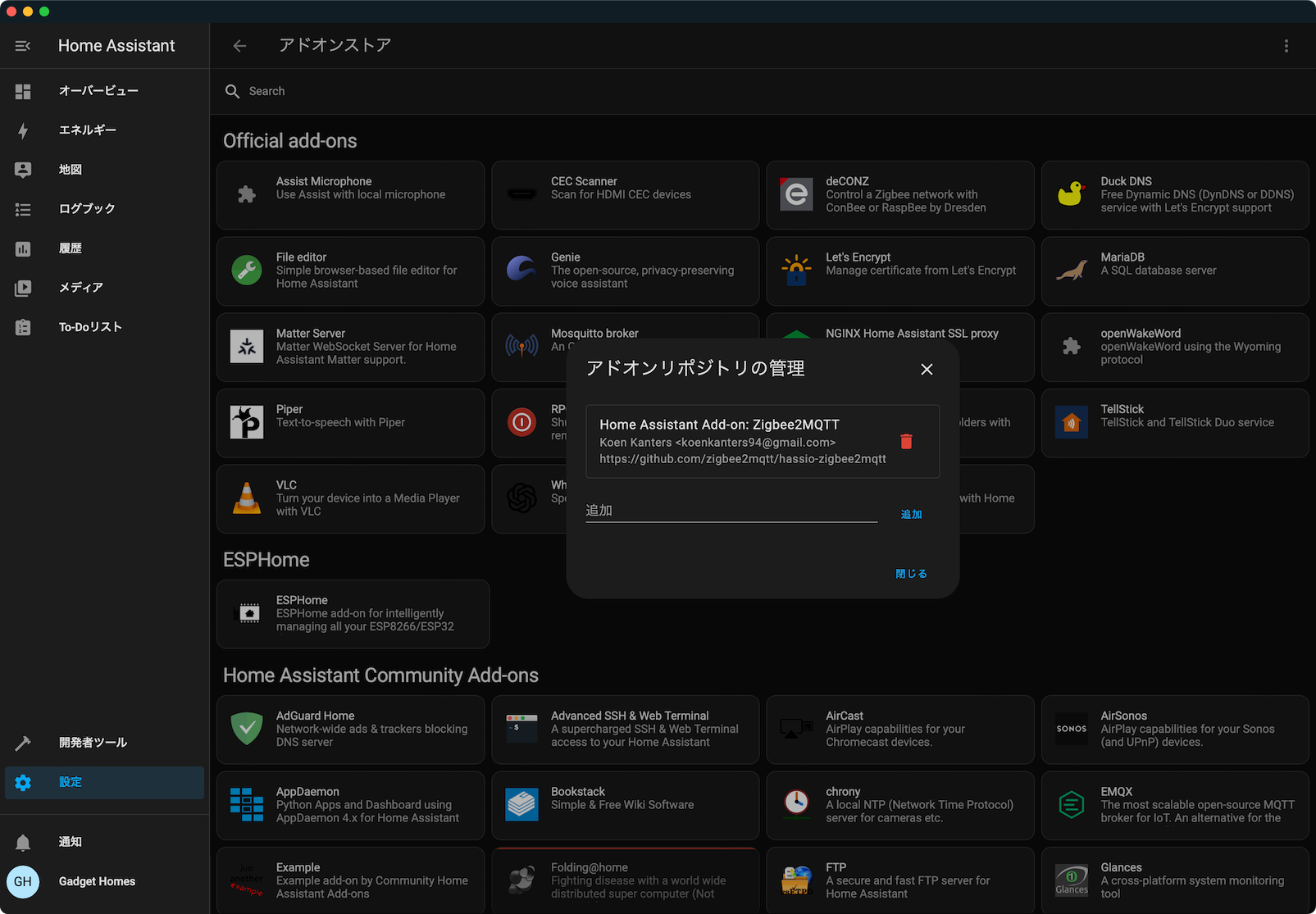Open the Bookstack add-on icon
Viewport: 1316px width, 914px height.
pos(521,805)
